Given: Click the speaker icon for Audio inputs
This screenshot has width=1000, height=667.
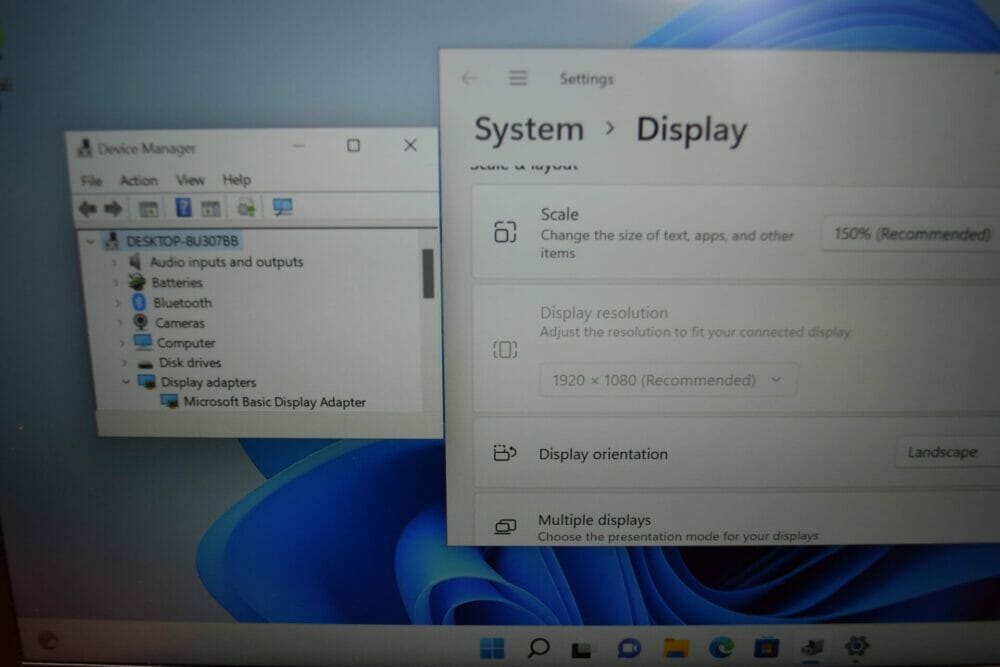Looking at the screenshot, I should [x=135, y=261].
